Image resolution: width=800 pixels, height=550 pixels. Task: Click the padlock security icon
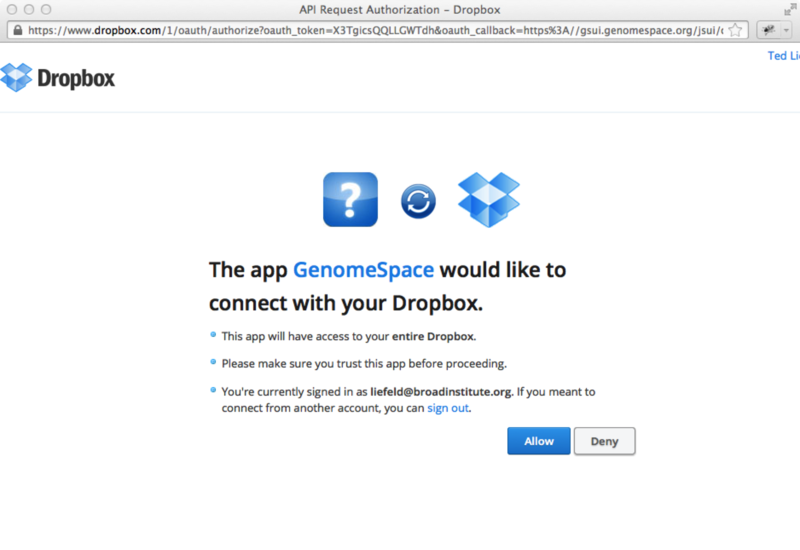pos(18,30)
